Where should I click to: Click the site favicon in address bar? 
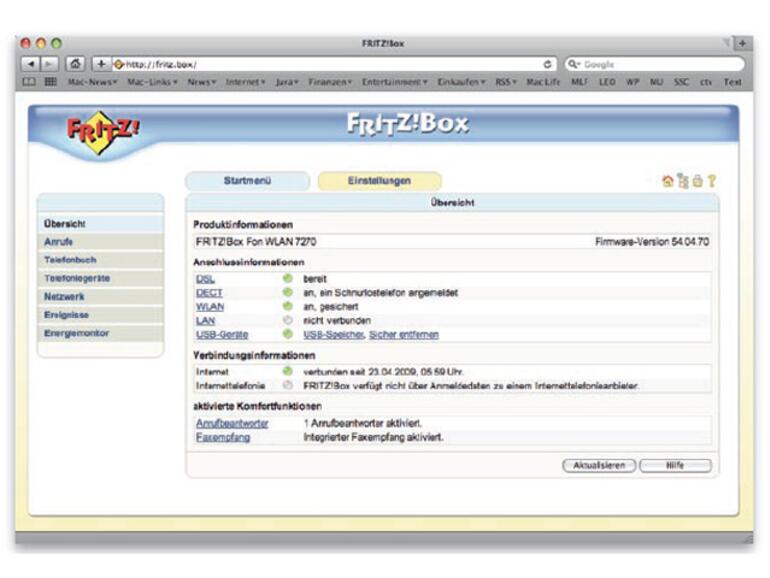[118, 64]
